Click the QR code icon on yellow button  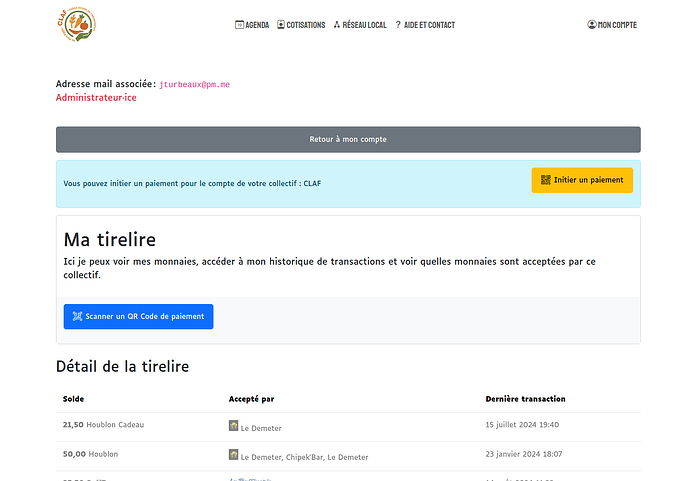(x=546, y=180)
